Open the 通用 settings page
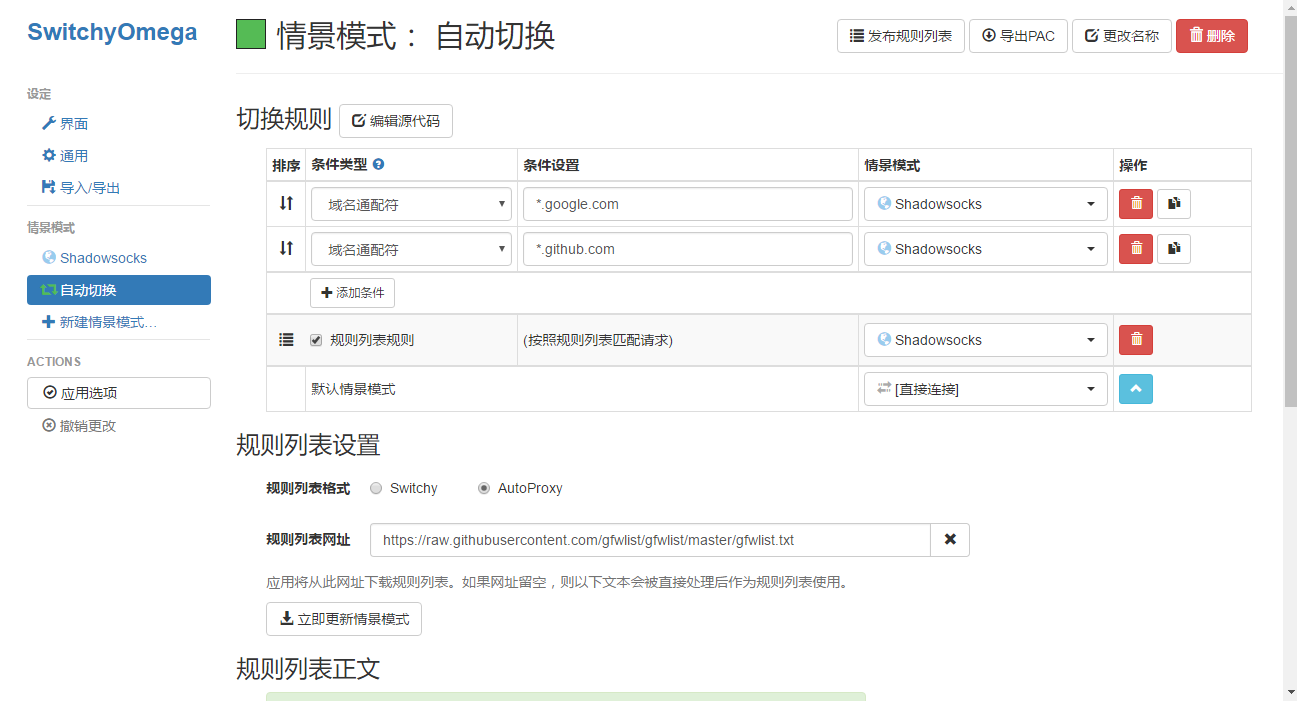 (74, 156)
